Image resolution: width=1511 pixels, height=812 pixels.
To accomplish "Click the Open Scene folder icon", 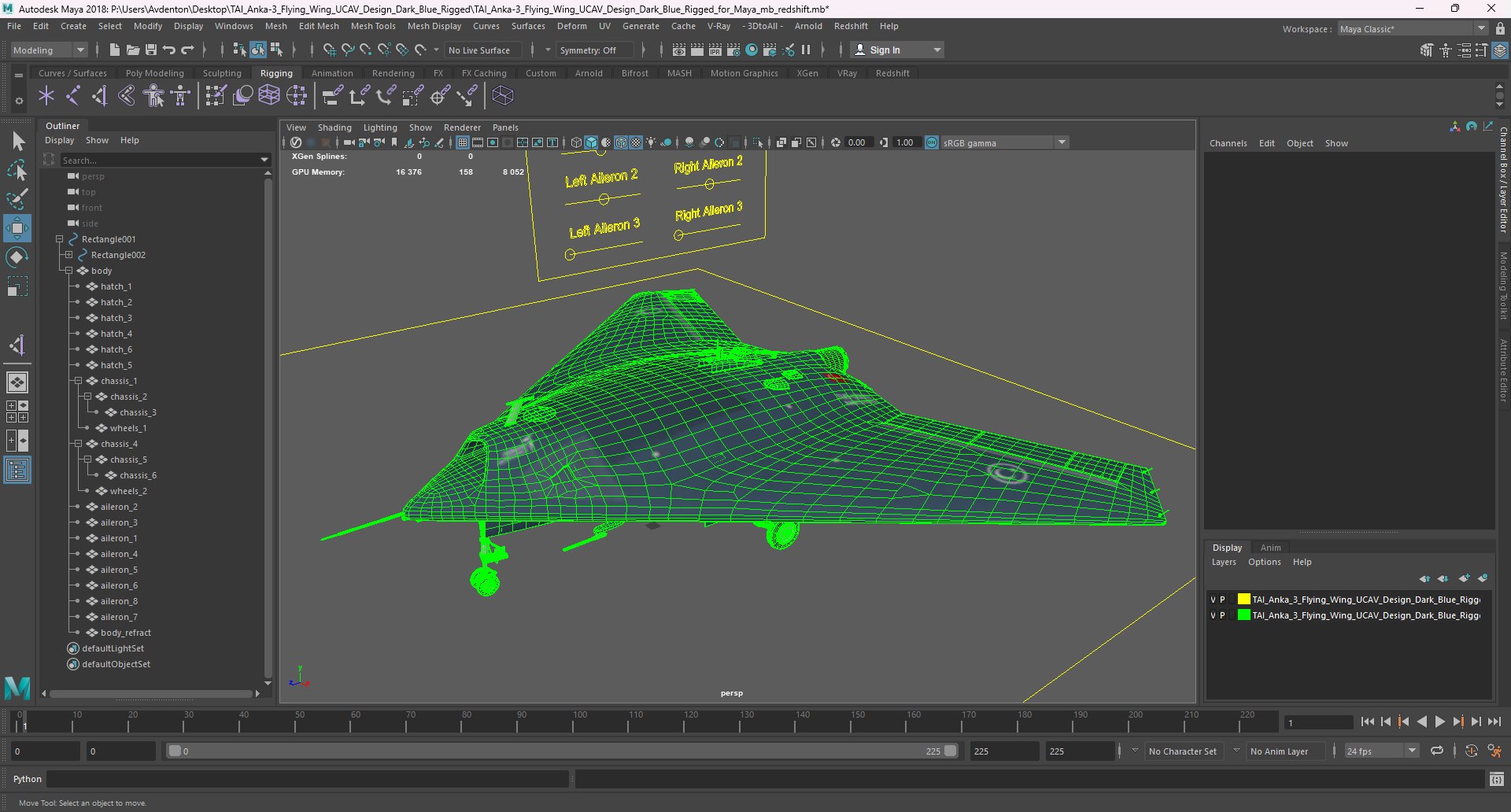I will tap(133, 50).
